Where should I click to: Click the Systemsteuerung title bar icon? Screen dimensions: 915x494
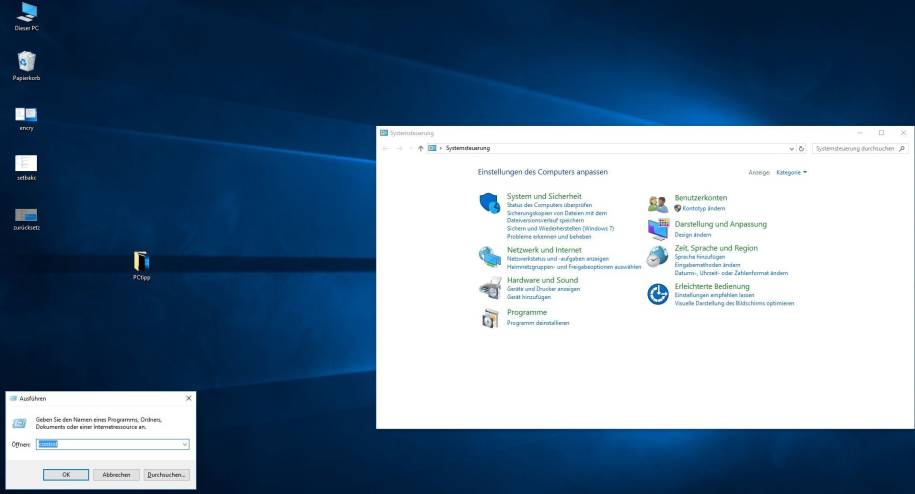(384, 133)
